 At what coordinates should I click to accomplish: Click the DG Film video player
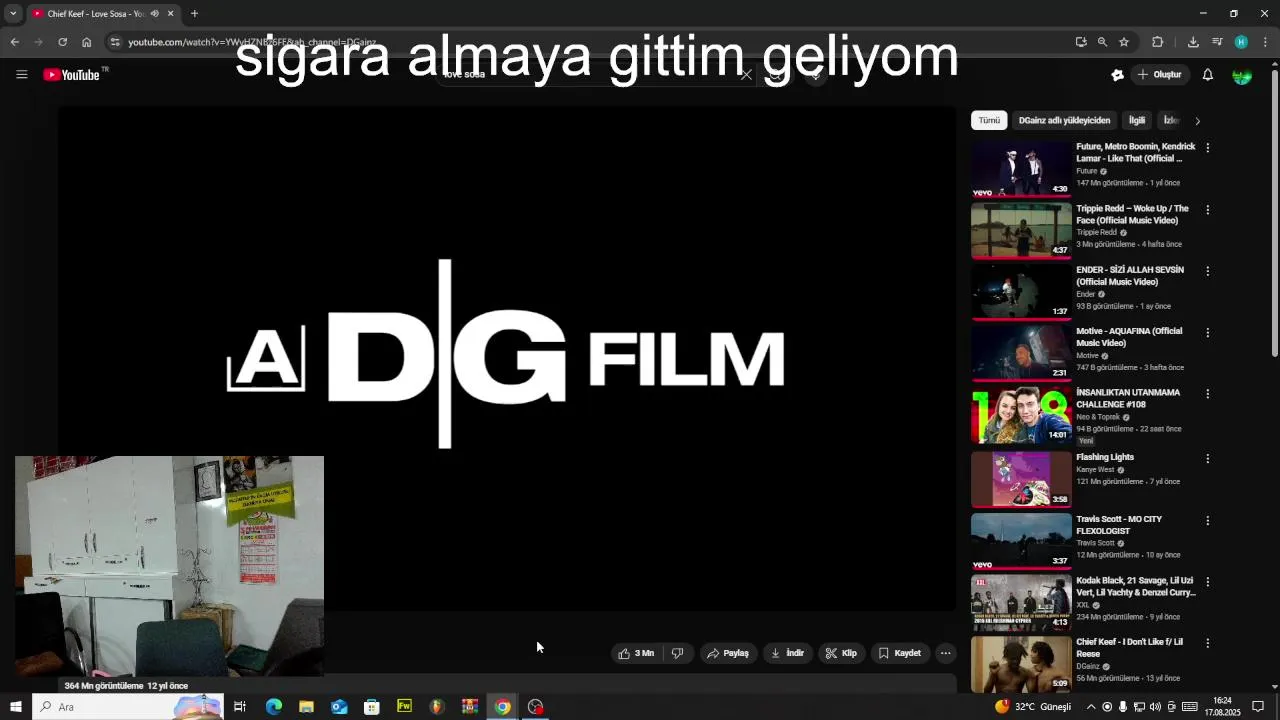pyautogui.click(x=507, y=358)
